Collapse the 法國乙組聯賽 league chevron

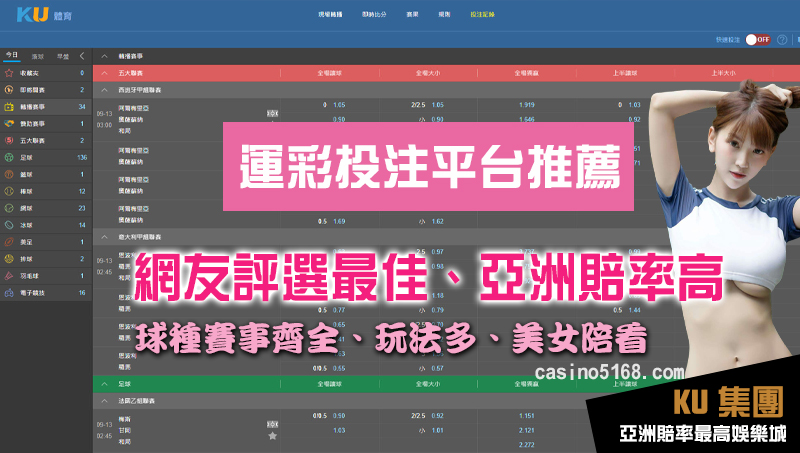[x=104, y=401]
